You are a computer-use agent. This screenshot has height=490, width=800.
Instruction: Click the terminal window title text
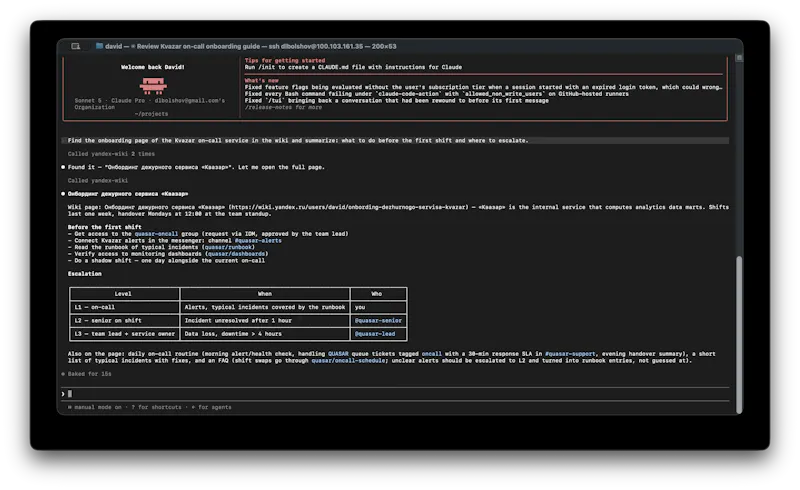pos(251,46)
